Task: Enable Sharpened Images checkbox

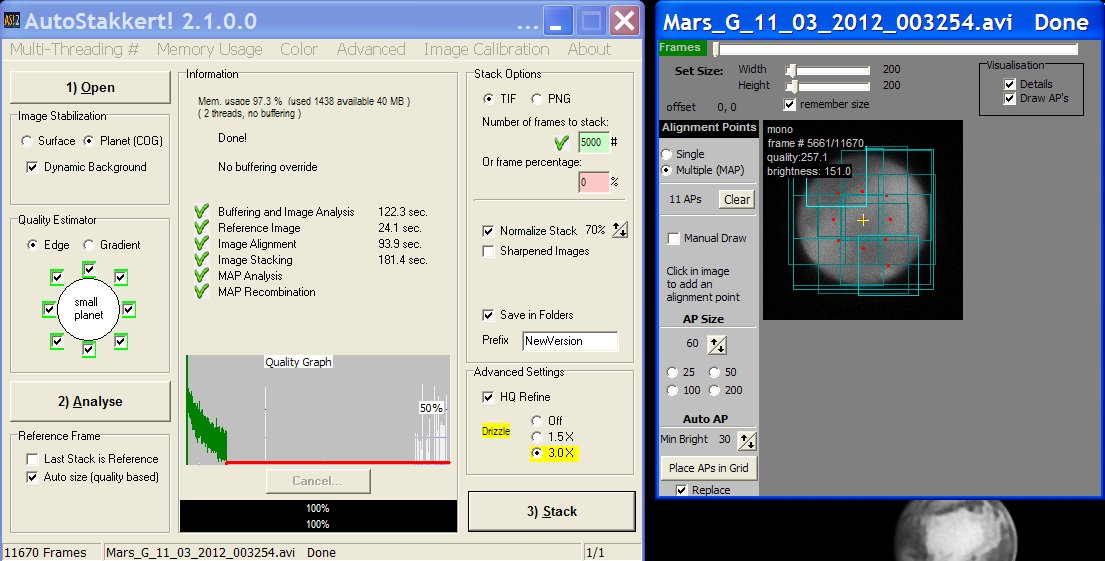Action: [488, 251]
